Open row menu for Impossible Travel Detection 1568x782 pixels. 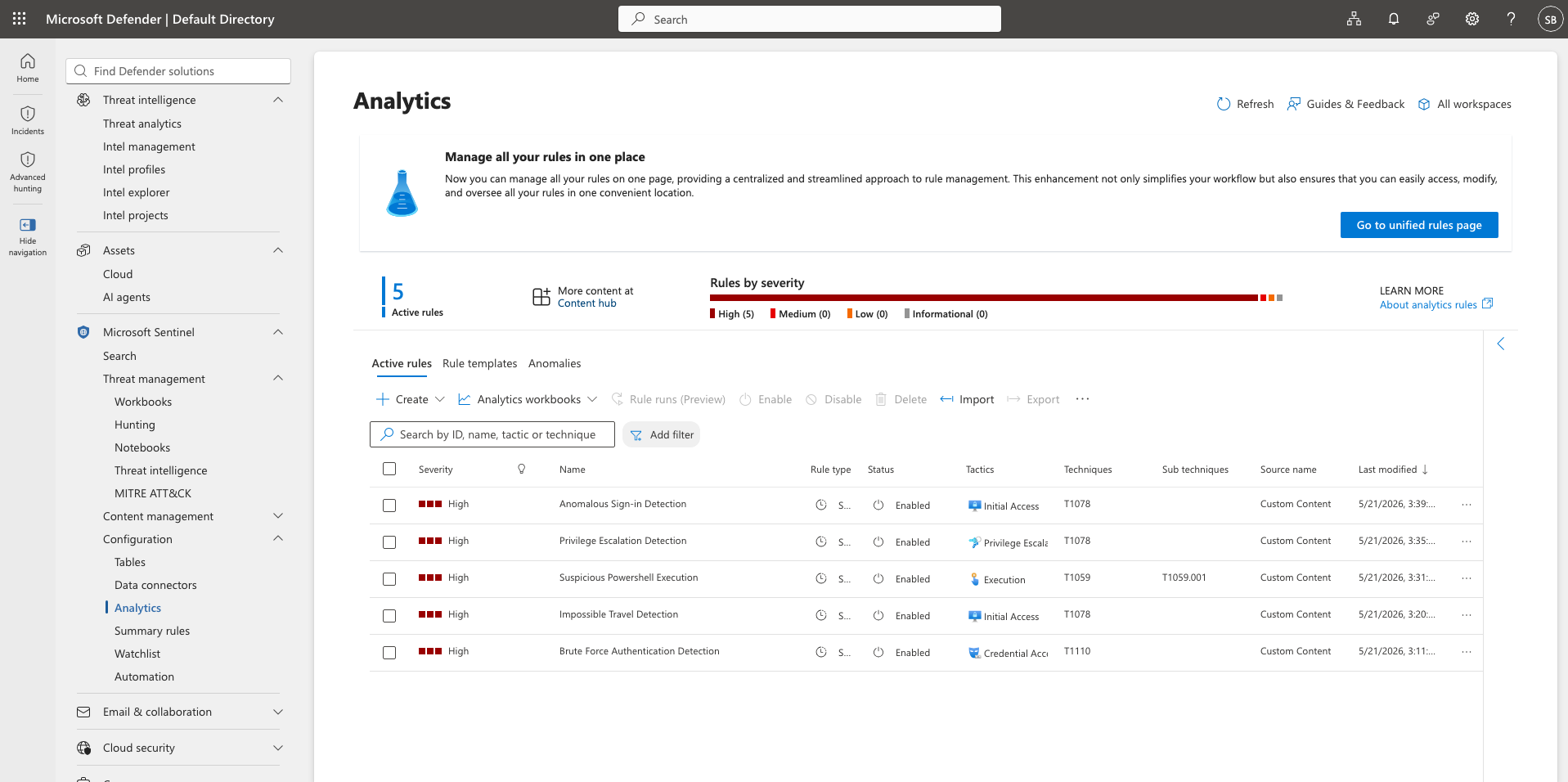point(1467,615)
